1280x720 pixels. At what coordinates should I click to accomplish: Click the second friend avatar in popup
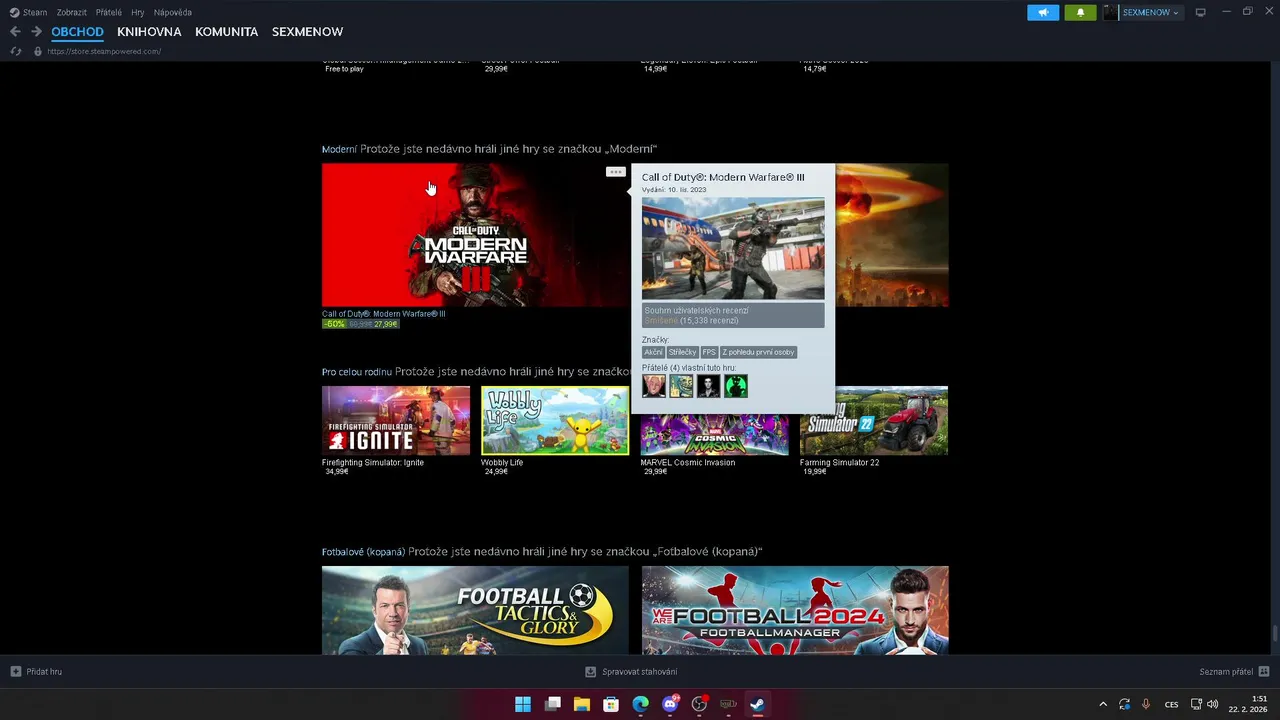tap(681, 386)
